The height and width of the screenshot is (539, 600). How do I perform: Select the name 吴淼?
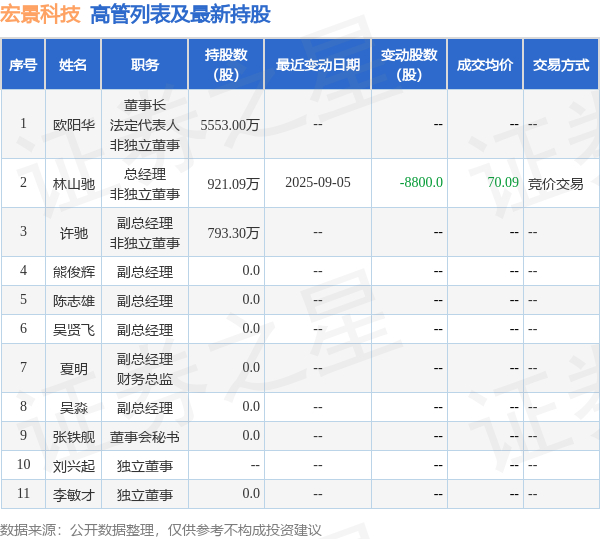[74, 407]
